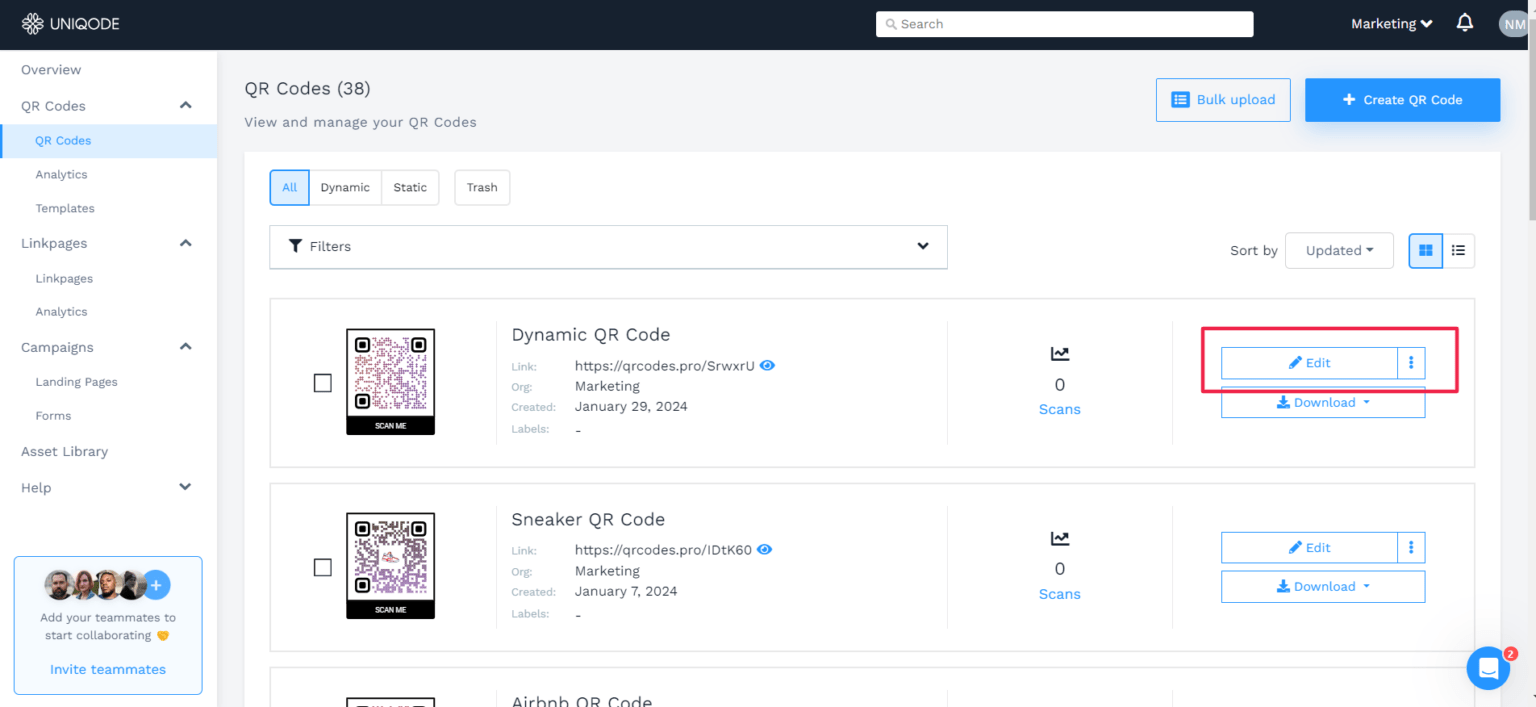The image size is (1536, 707).
Task: Click the NM profile avatar
Action: point(1512,23)
